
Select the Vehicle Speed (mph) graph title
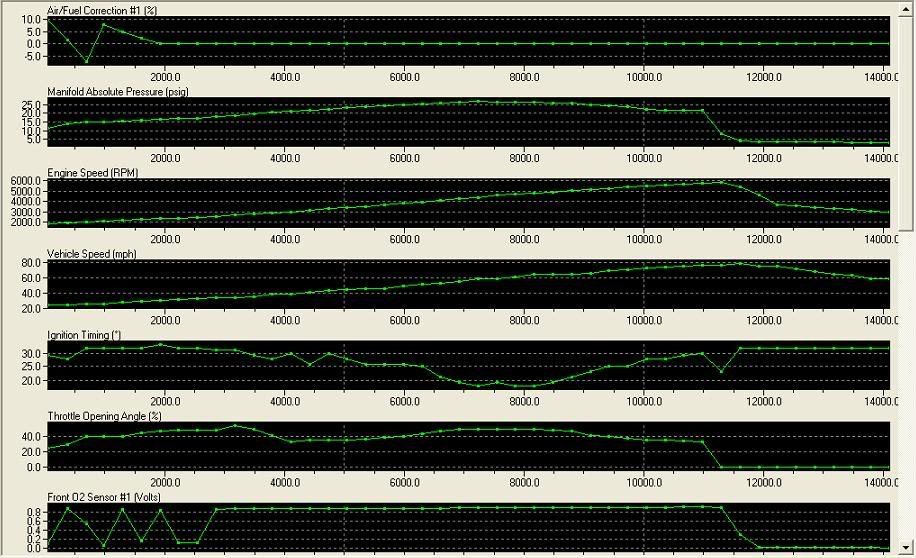click(92, 254)
